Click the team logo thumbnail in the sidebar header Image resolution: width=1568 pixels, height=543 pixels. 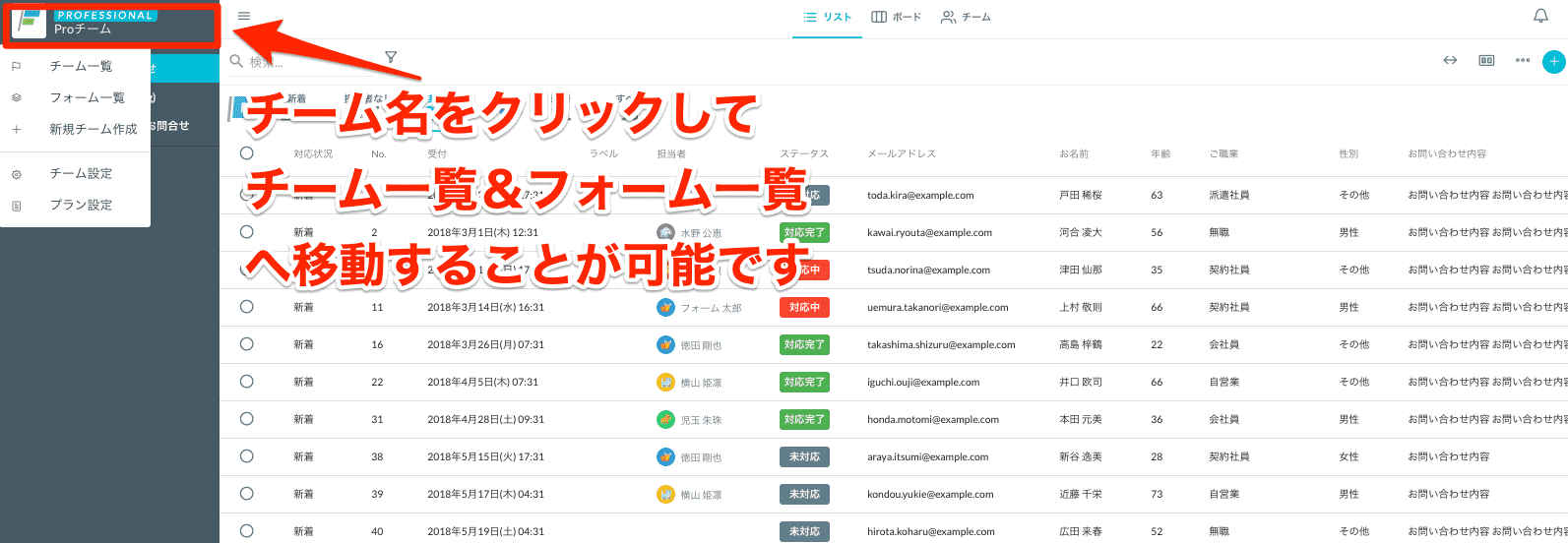point(30,23)
